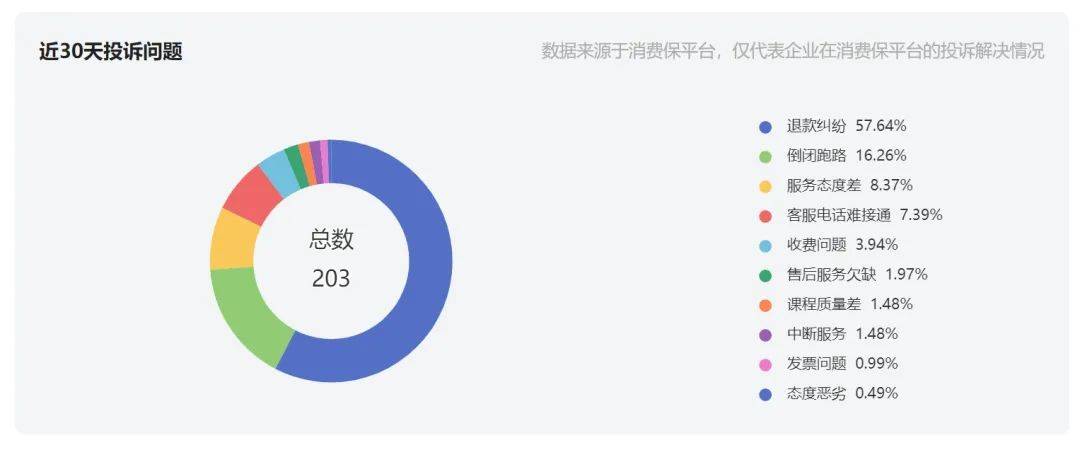Click the orange 课程质量差 legend dot
Screen dimensions: 1080x450
tap(765, 305)
